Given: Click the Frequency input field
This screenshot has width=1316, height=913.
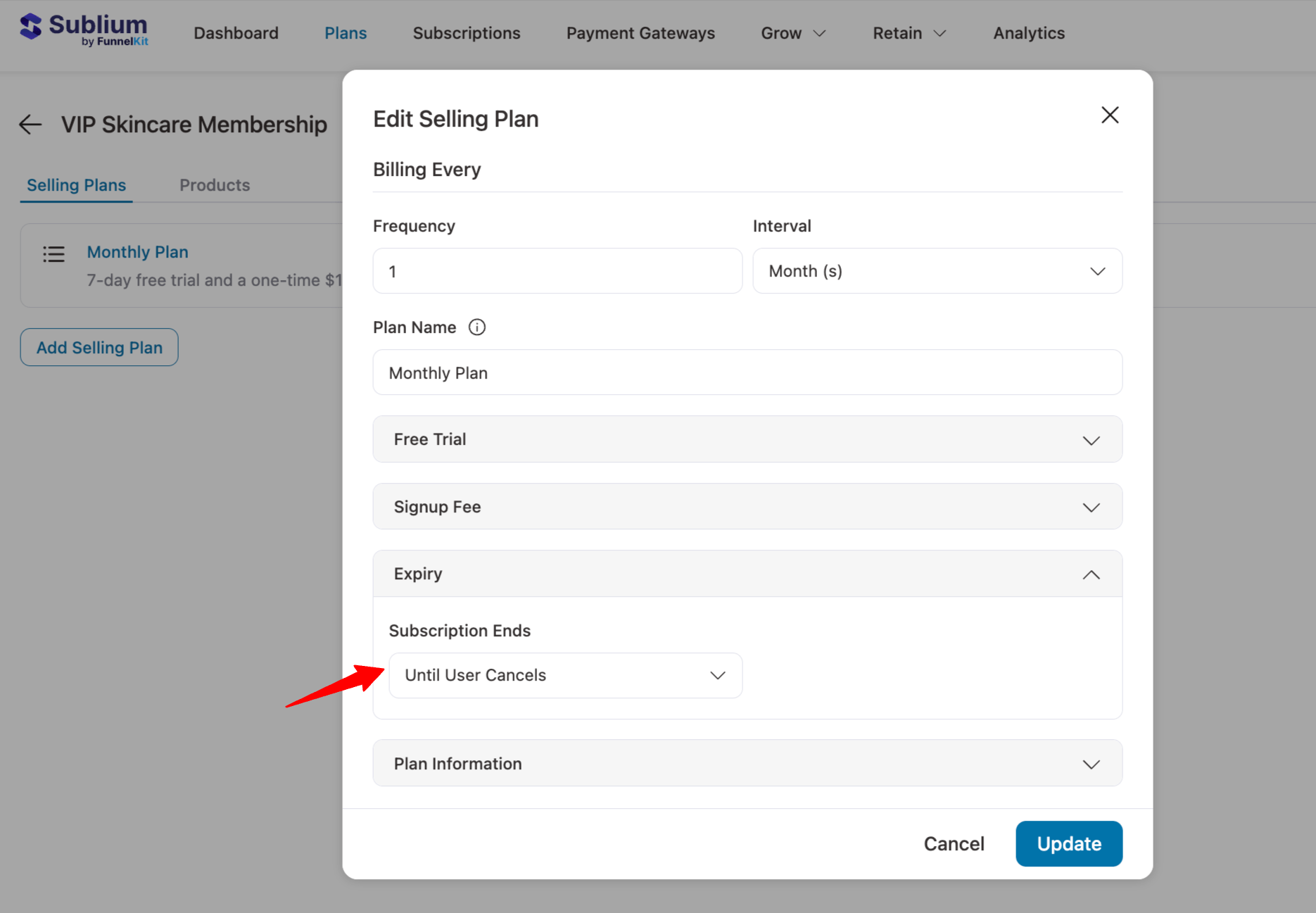Looking at the screenshot, I should coord(557,270).
